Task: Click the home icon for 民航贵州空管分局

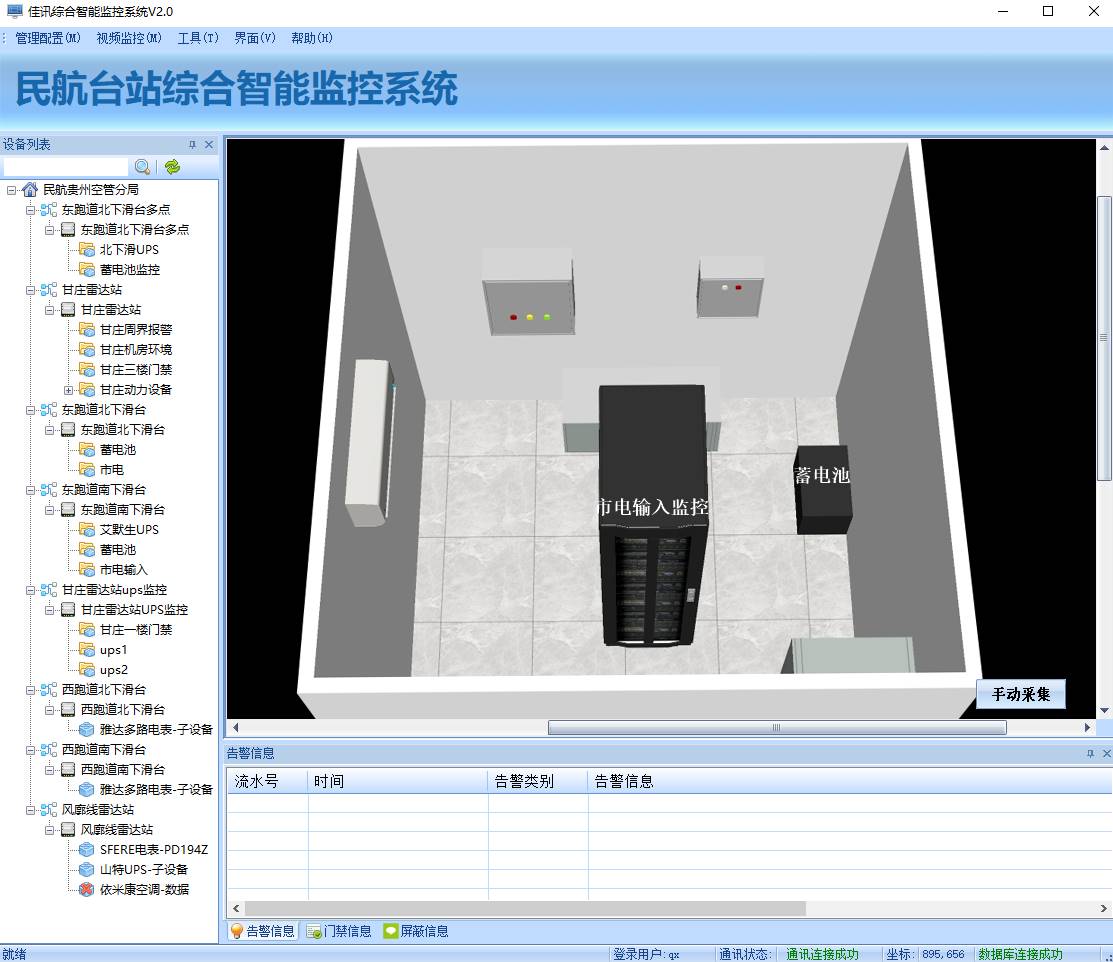Action: coord(30,189)
